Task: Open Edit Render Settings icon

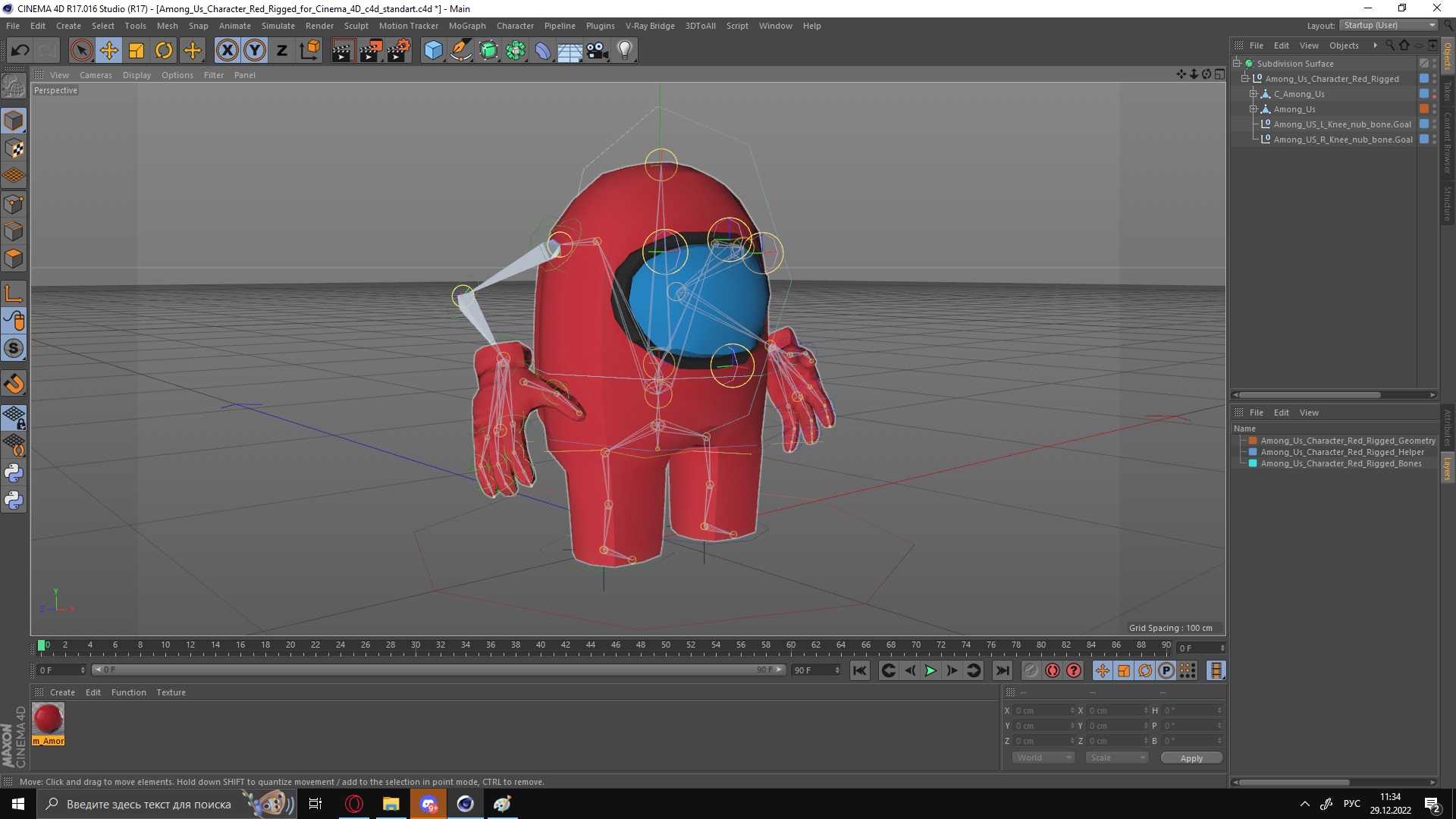Action: 399,51
